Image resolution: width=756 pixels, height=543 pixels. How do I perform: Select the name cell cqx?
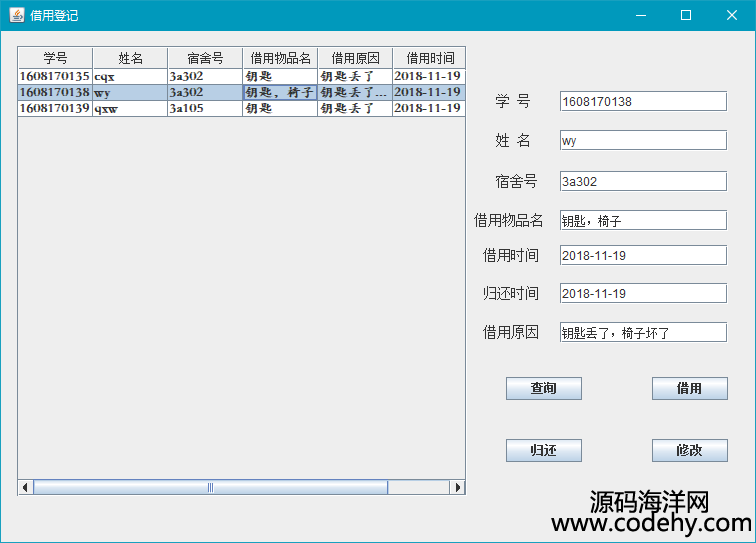[130, 76]
